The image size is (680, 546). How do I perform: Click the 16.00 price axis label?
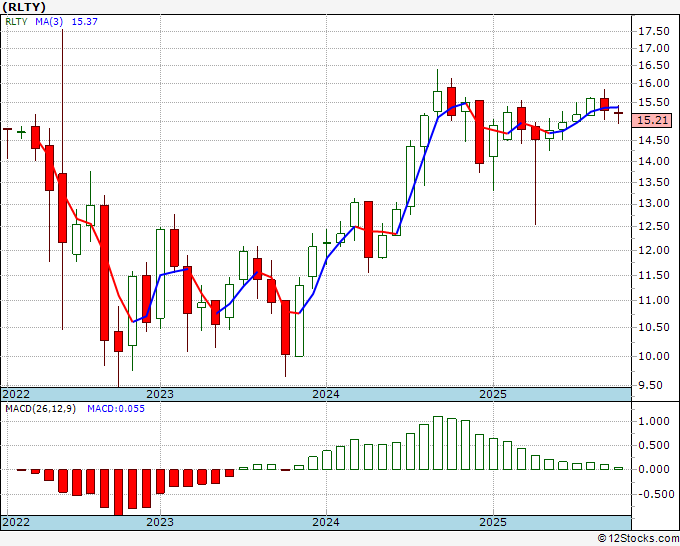click(x=654, y=83)
